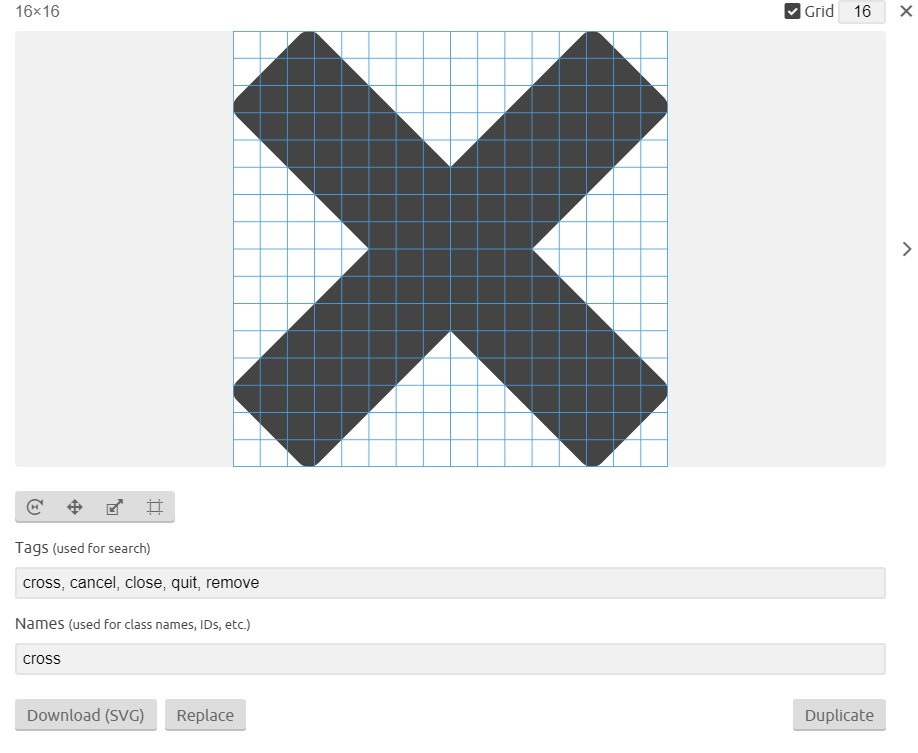Click the rotate/mirror icon tool
918x753 pixels.
pos(35,507)
